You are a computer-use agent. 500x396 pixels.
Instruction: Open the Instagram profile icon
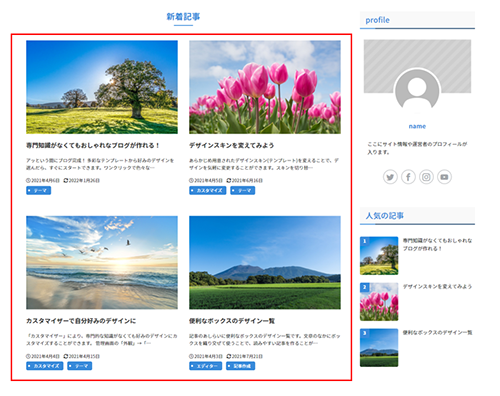coord(426,177)
